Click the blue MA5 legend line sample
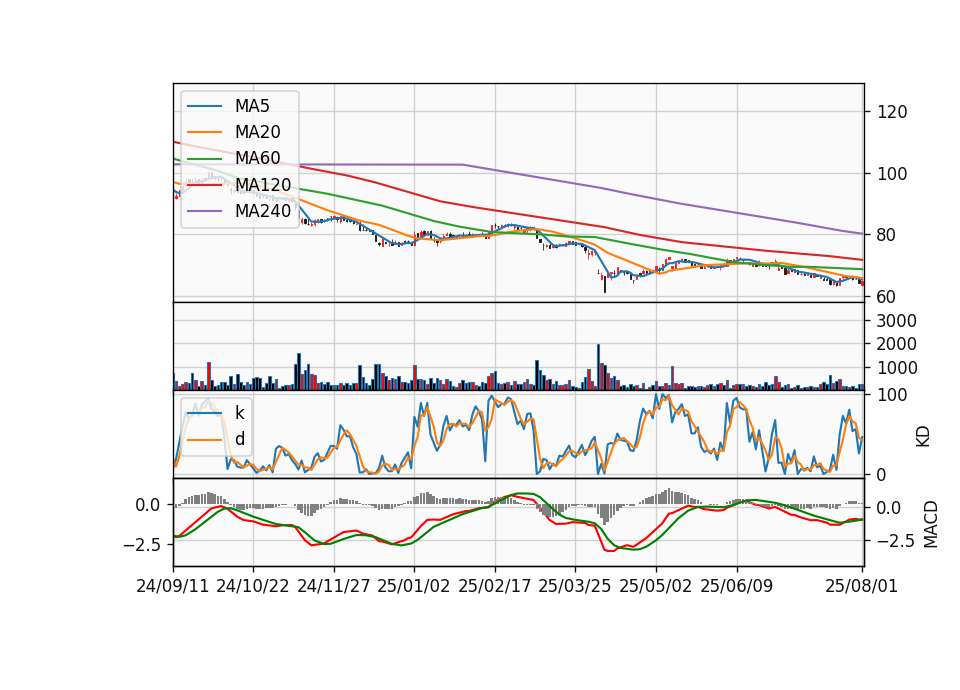 pyautogui.click(x=204, y=106)
